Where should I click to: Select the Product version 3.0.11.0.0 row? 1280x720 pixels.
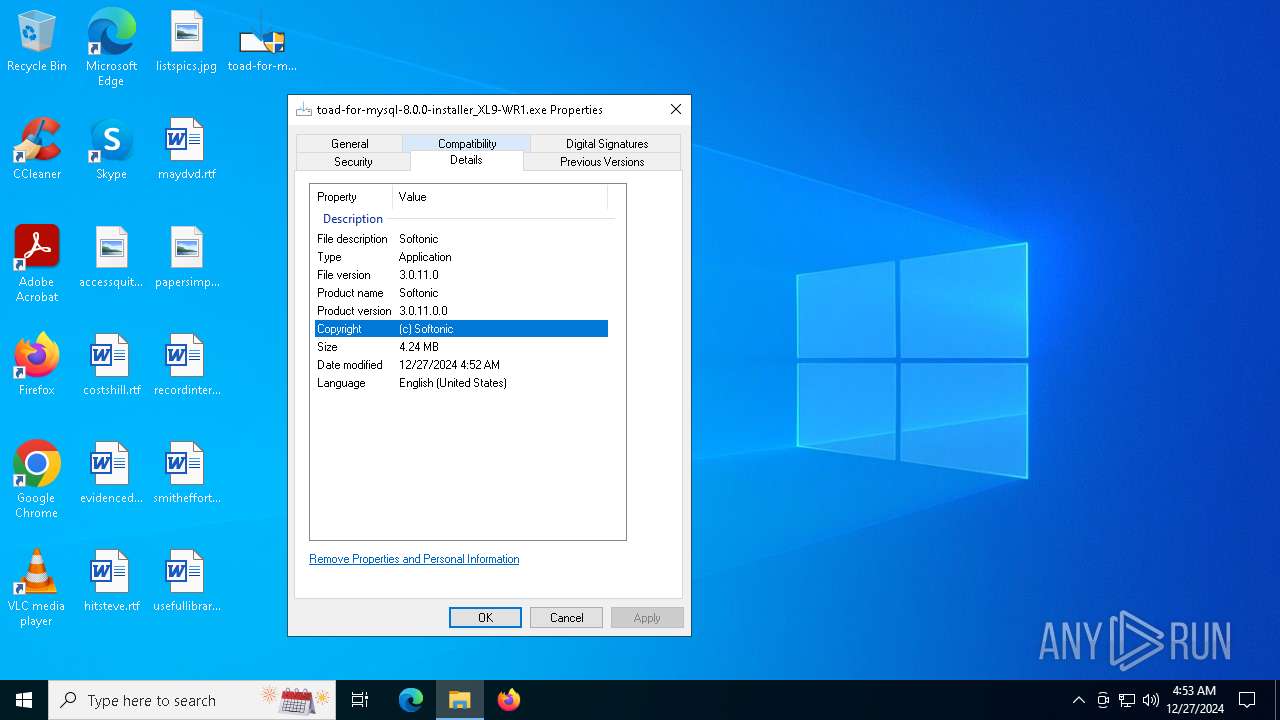[461, 311]
